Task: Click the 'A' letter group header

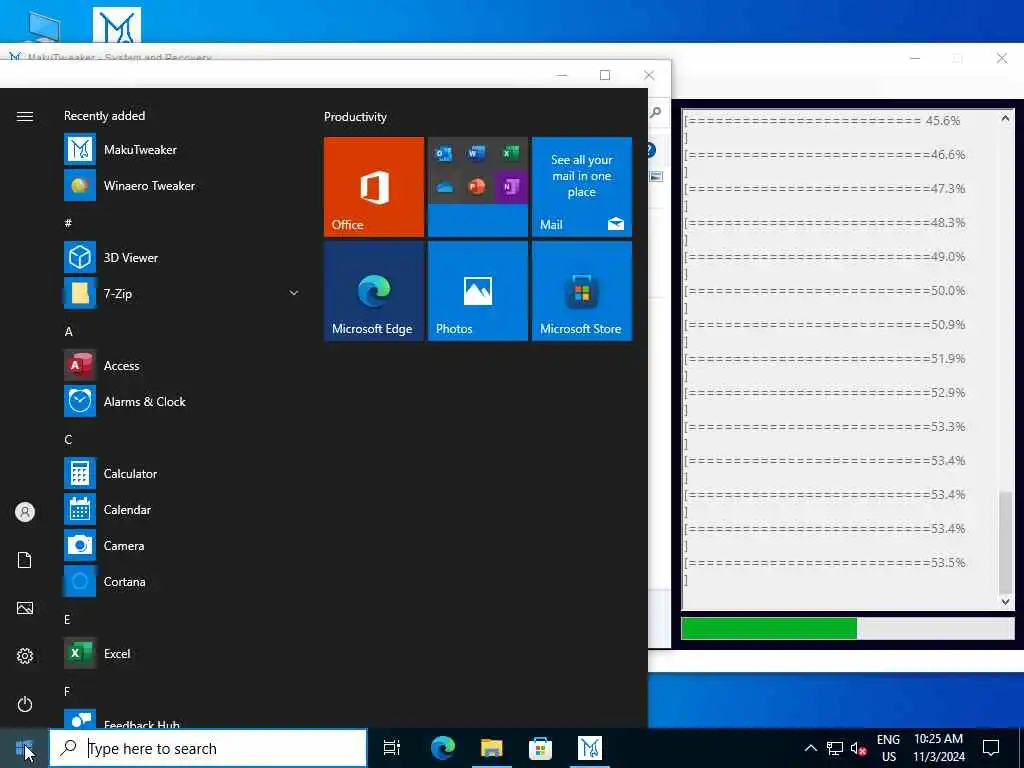Action: click(69, 332)
